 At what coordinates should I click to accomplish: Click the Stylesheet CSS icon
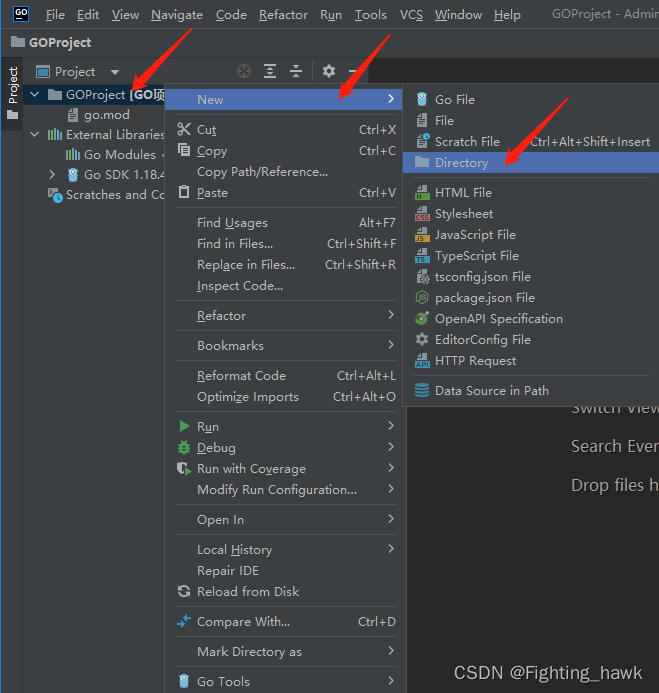422,213
